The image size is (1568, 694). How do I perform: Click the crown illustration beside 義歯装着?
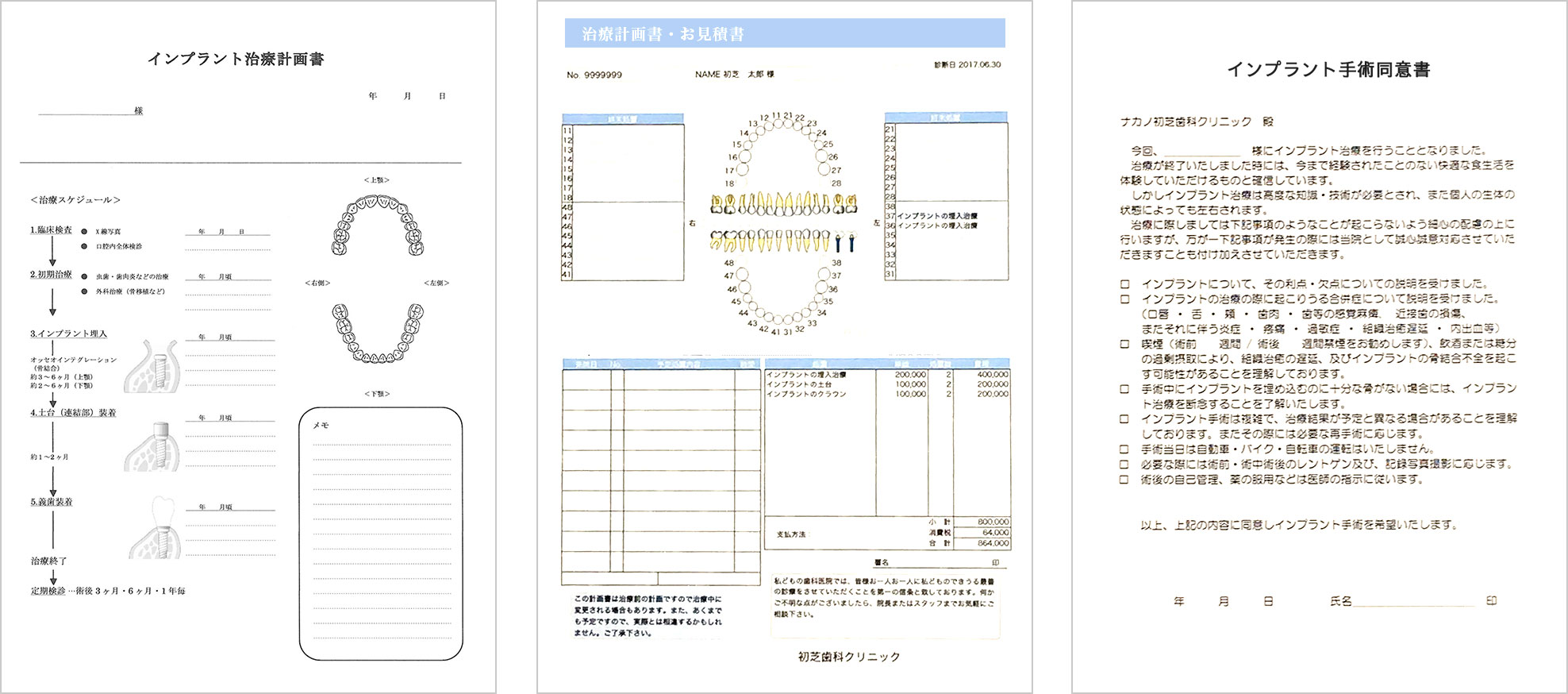click(x=155, y=528)
